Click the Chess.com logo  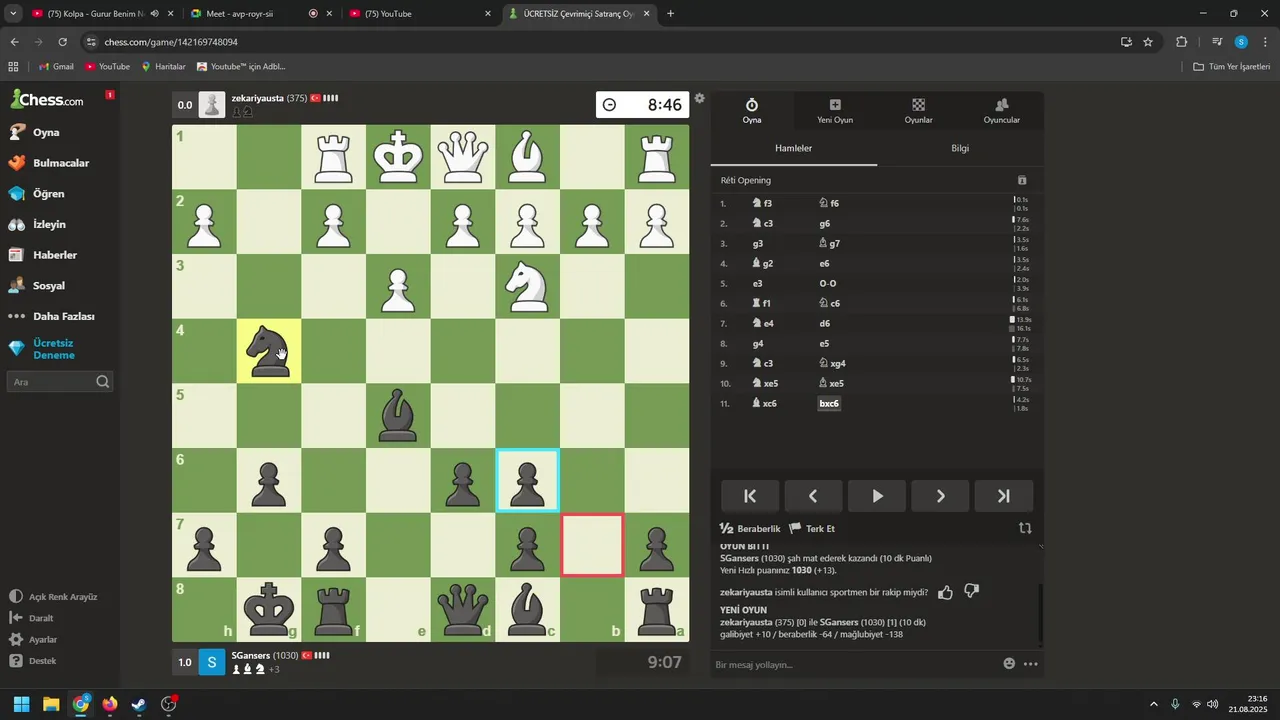[x=47, y=99]
